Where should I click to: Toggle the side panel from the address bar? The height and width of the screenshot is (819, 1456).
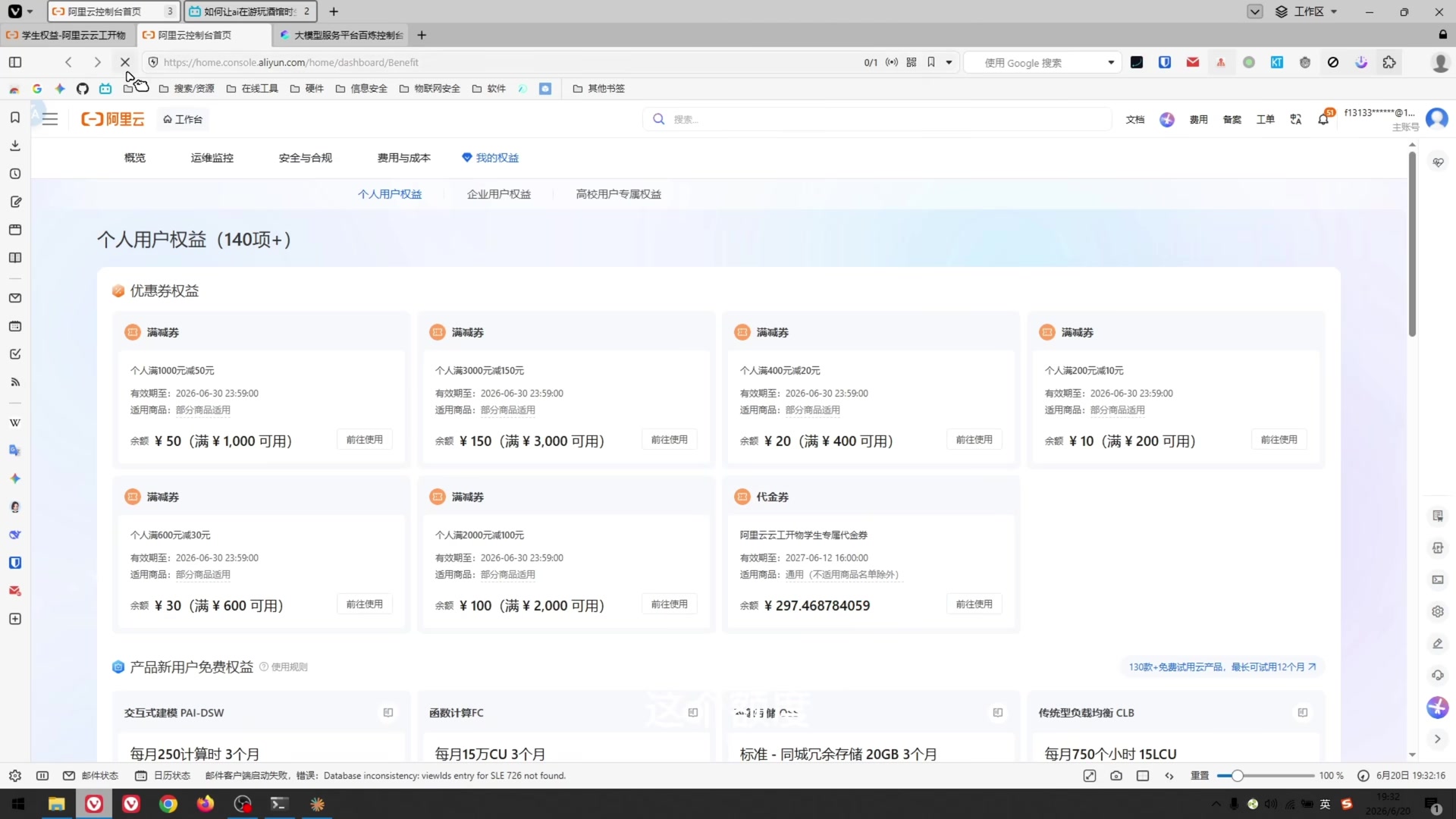(x=15, y=62)
